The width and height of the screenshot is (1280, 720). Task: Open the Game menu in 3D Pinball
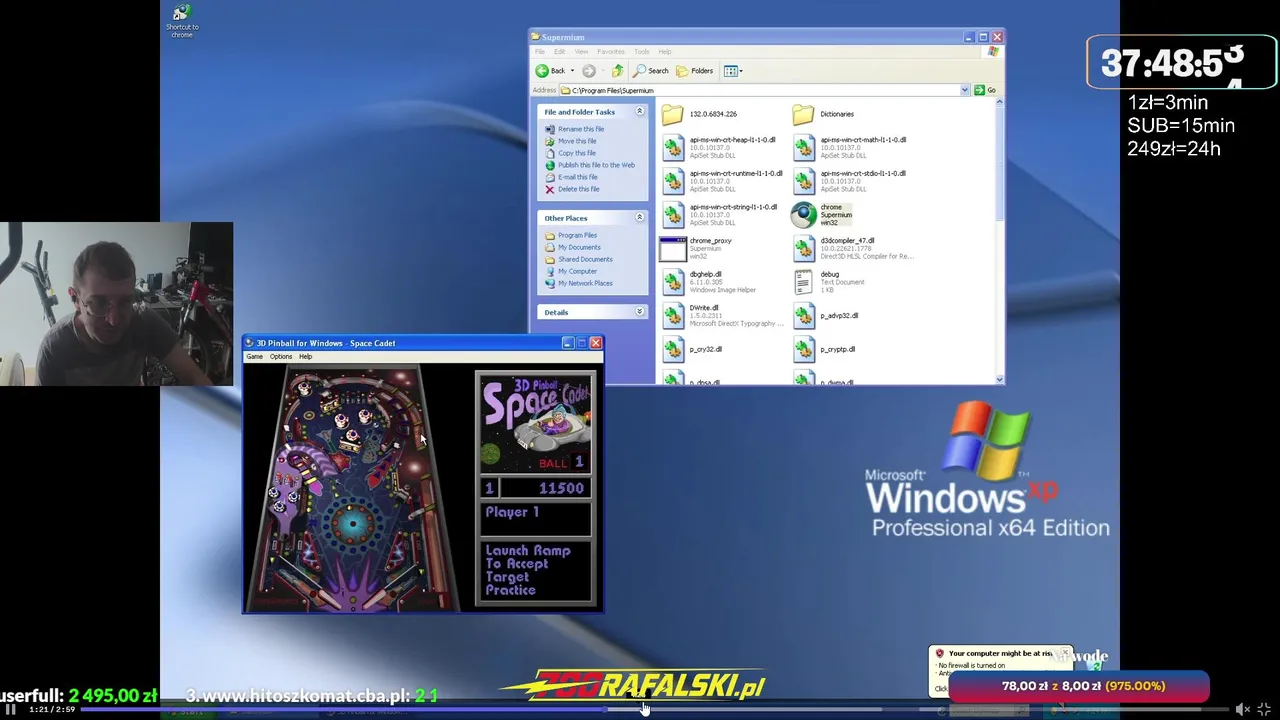(255, 356)
